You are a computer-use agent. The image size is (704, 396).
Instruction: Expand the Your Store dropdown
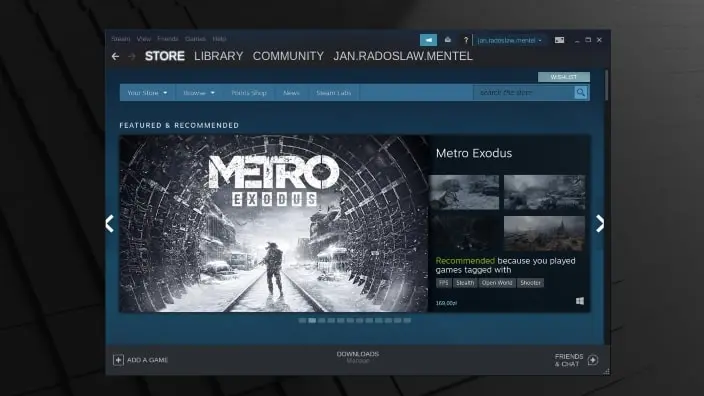[147, 92]
